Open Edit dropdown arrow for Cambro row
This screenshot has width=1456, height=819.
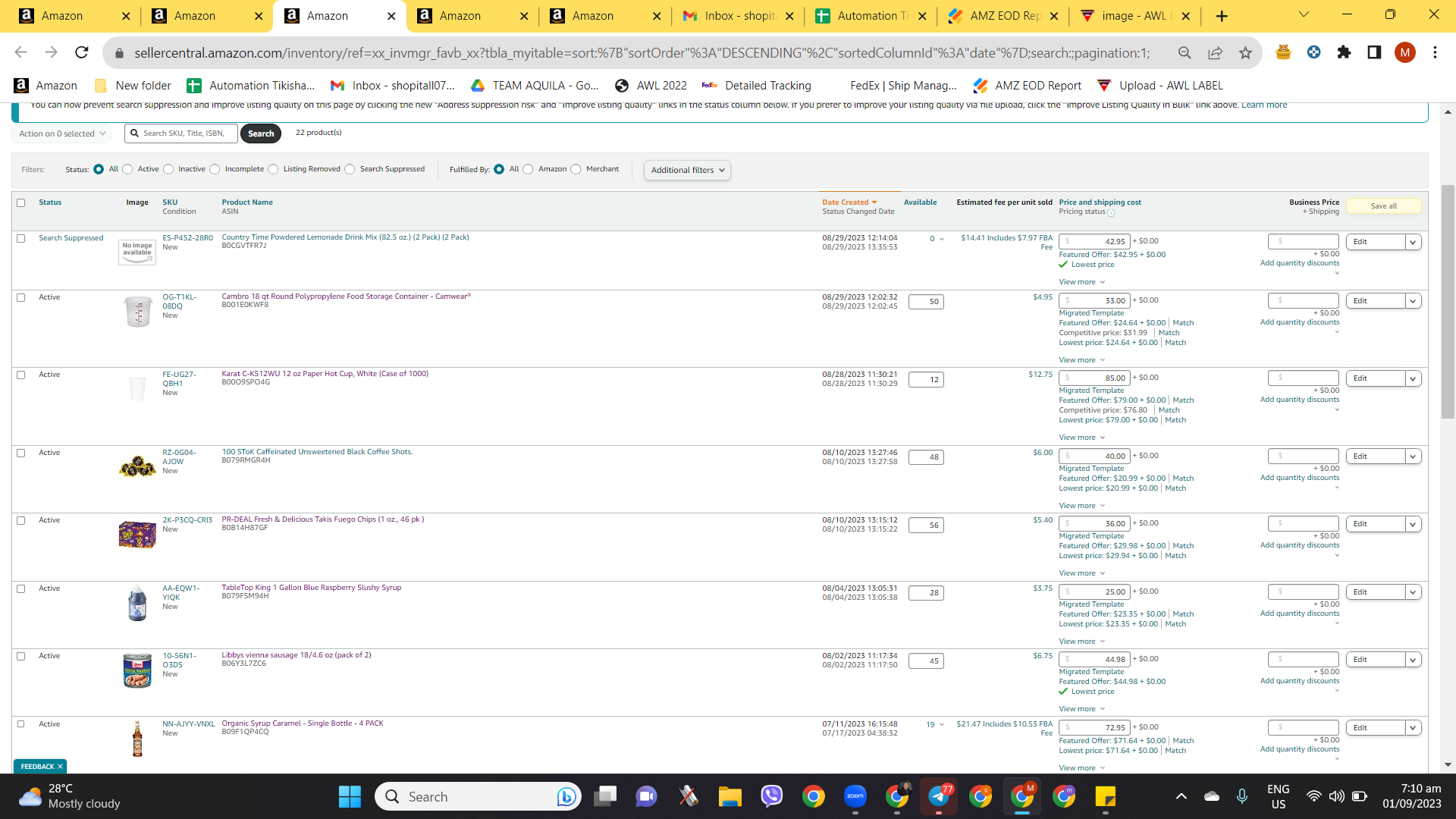1413,301
